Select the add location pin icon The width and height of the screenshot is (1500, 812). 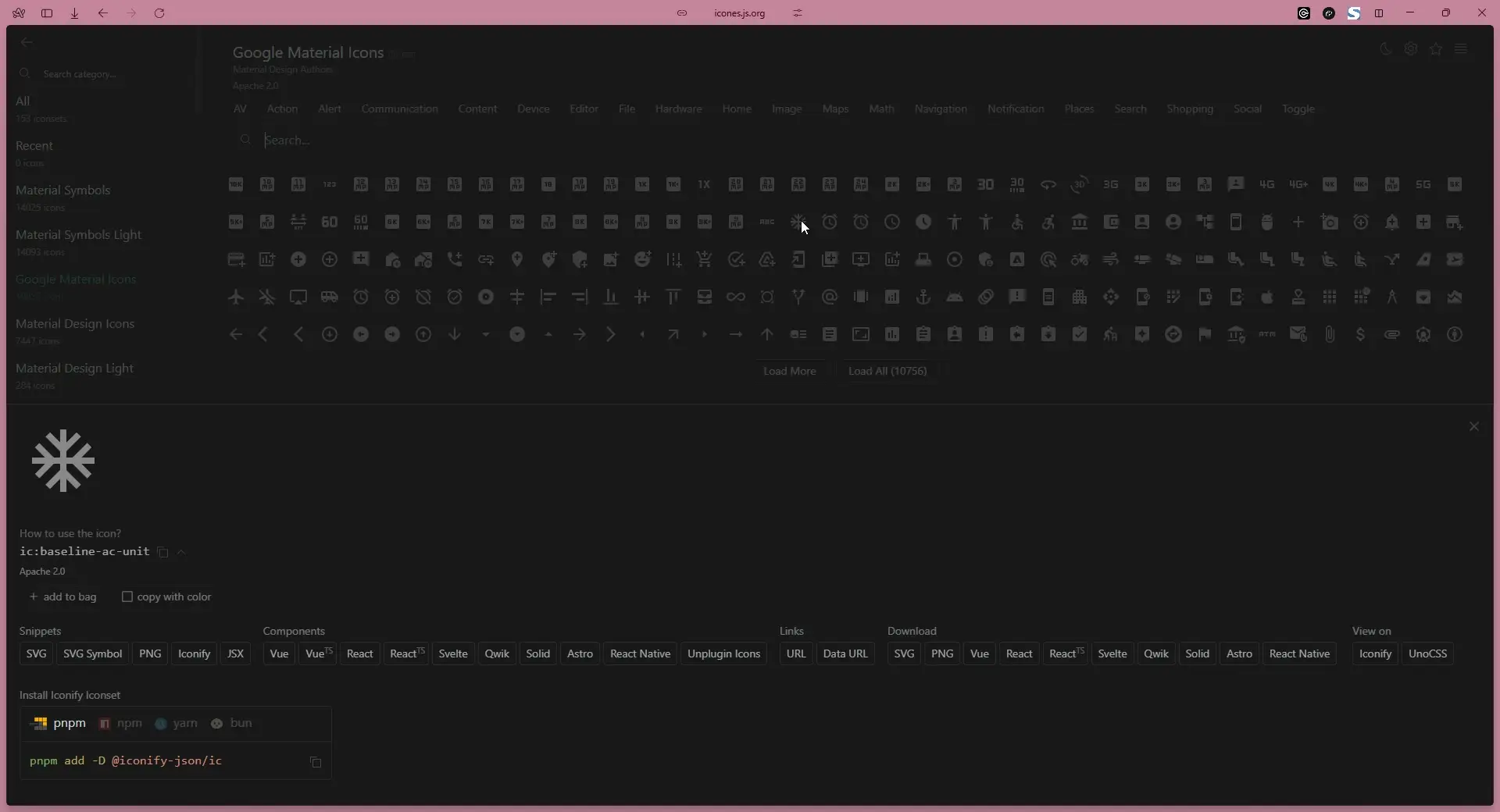[516, 259]
